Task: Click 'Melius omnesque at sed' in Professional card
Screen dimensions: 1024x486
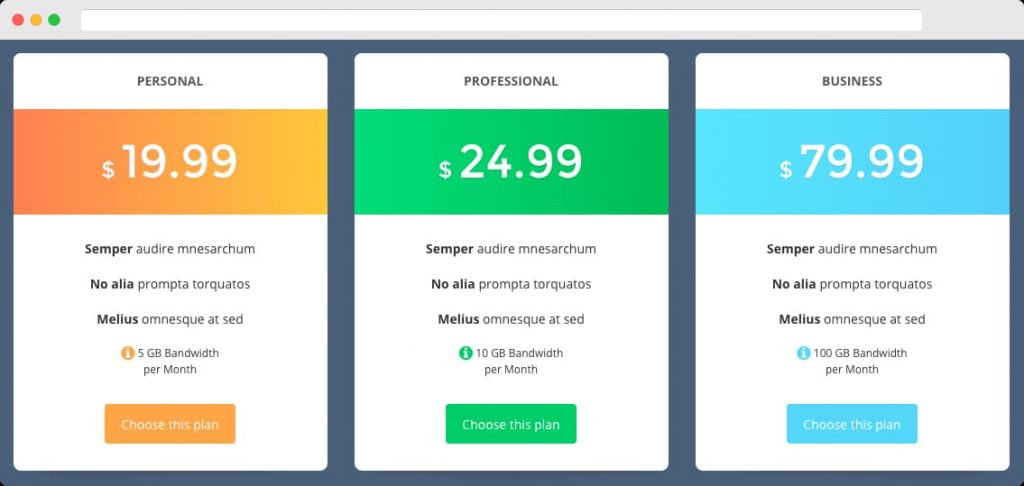Action: [x=511, y=319]
